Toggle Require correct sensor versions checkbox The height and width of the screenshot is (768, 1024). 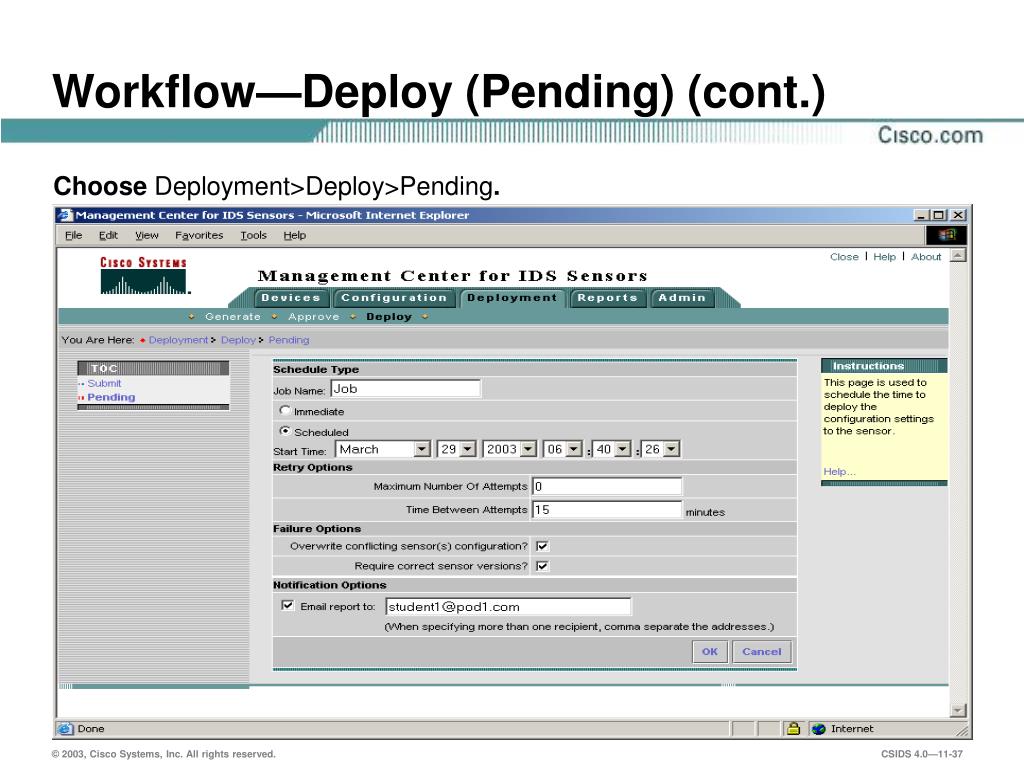coord(542,566)
